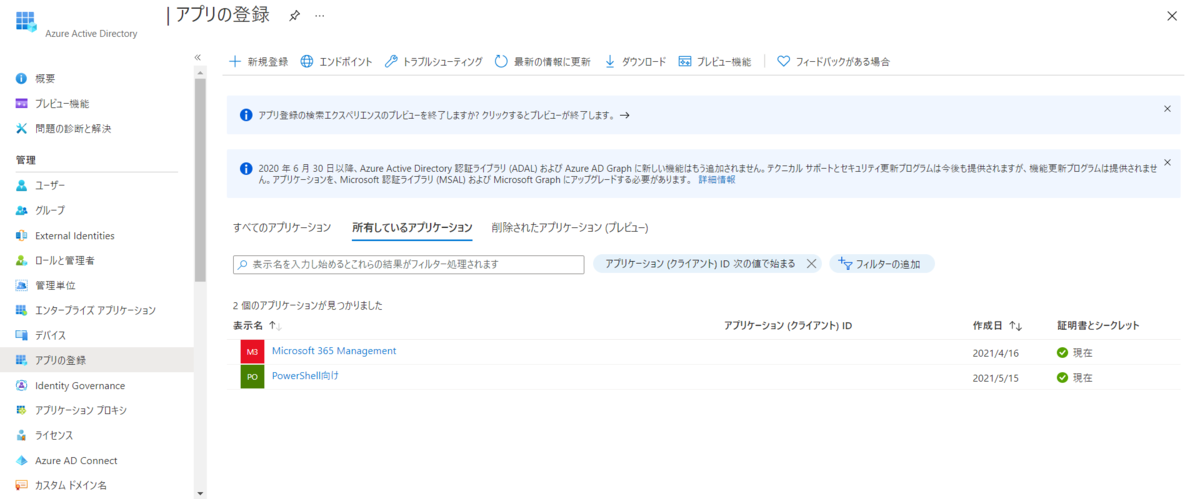This screenshot has height=499, width=1200.
Task: Remove the client ID filter with X
Action: [x=811, y=264]
